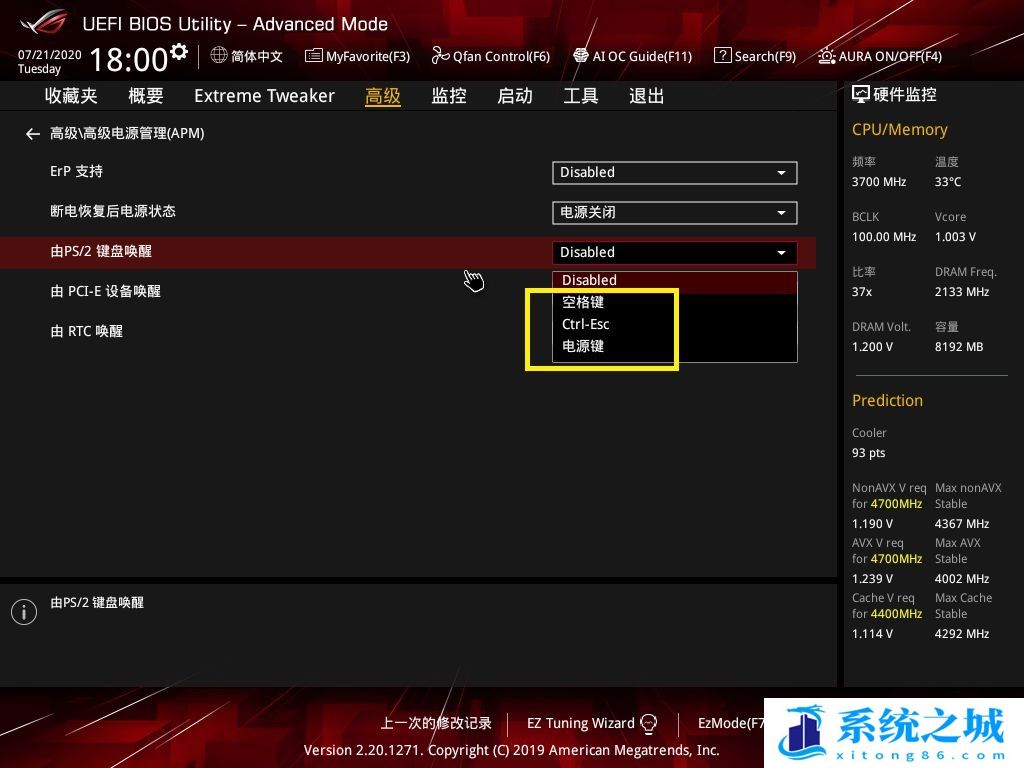Image resolution: width=1024 pixels, height=768 pixels.
Task: Open the clock settings gear icon
Action: (179, 51)
